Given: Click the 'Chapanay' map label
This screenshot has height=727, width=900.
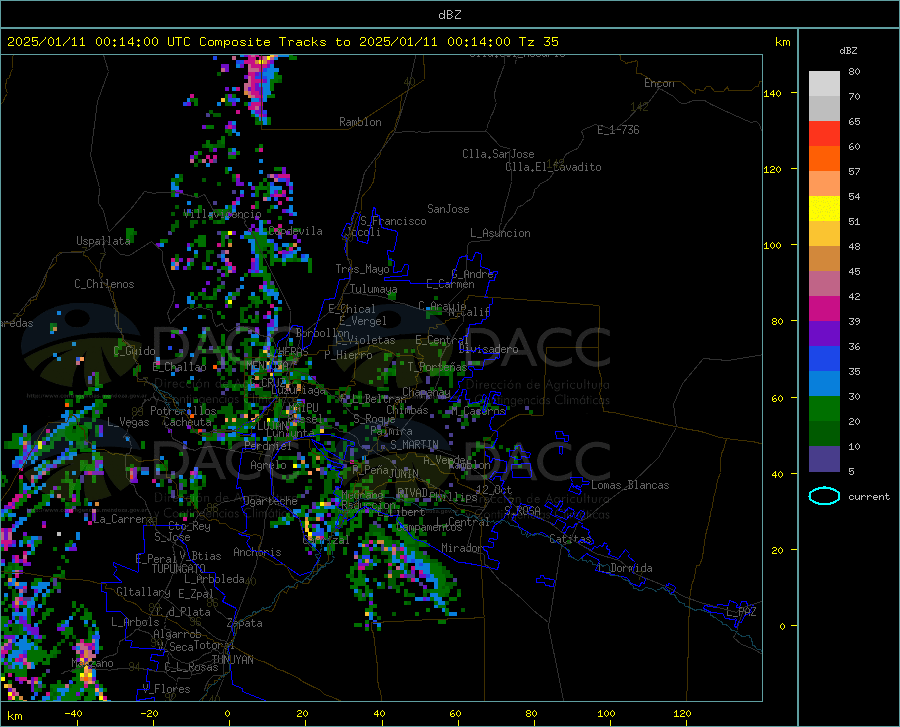Looking at the screenshot, I should pos(426,392).
